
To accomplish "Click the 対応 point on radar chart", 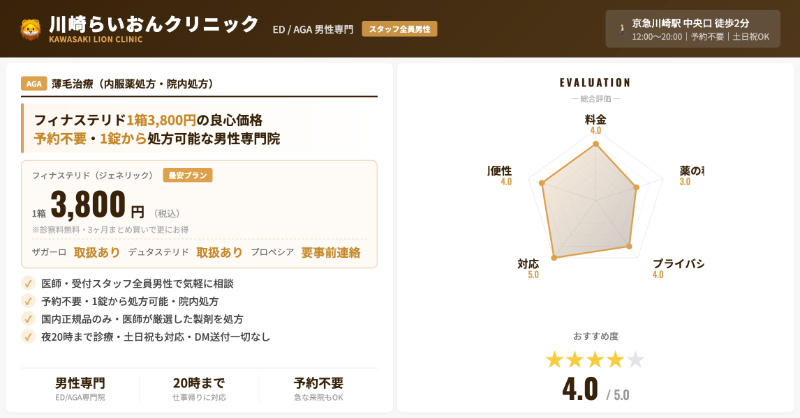I will click(553, 257).
